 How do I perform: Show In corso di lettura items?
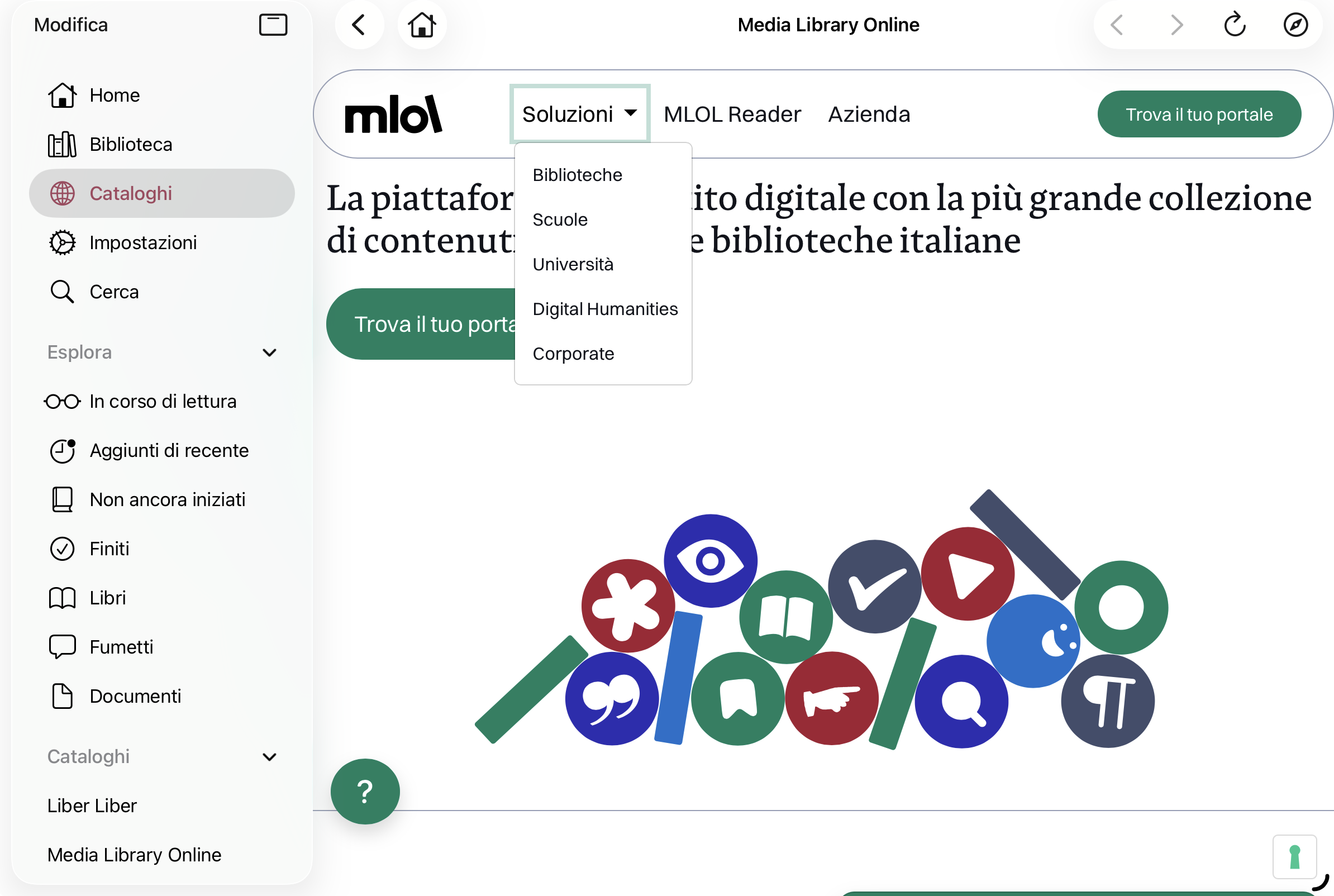[x=161, y=401]
